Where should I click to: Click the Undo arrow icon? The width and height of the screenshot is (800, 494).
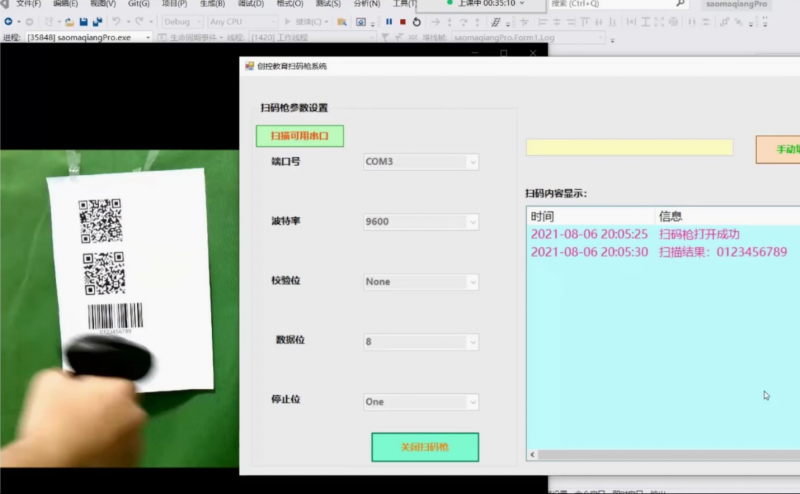116,21
